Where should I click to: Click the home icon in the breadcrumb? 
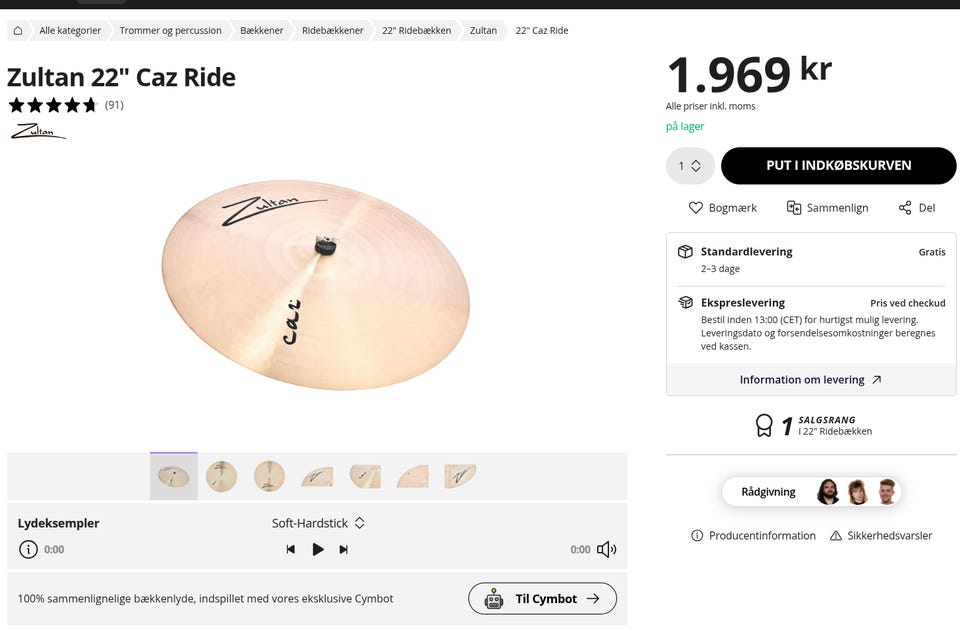[x=18, y=30]
